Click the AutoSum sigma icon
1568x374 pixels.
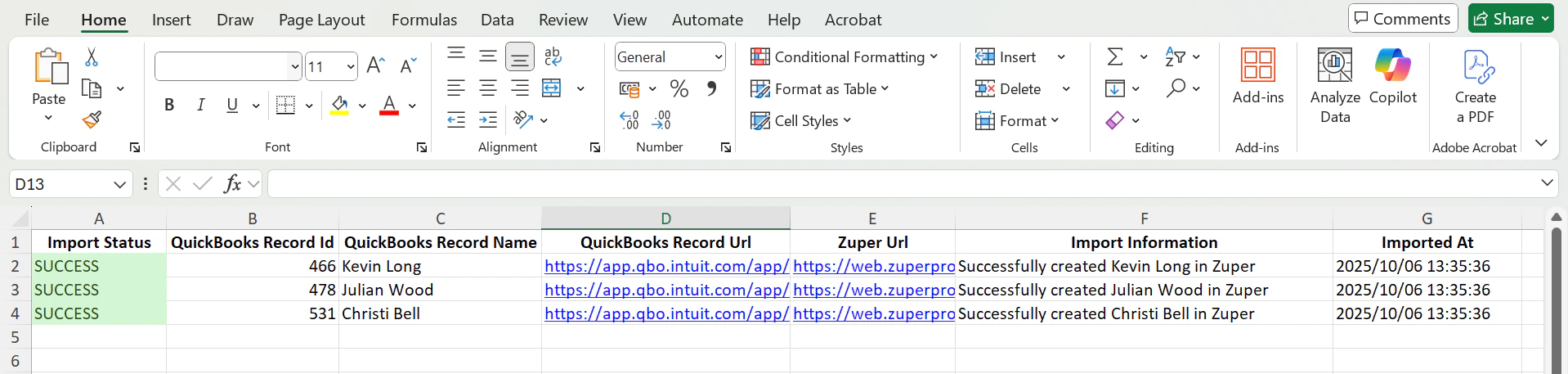1115,56
